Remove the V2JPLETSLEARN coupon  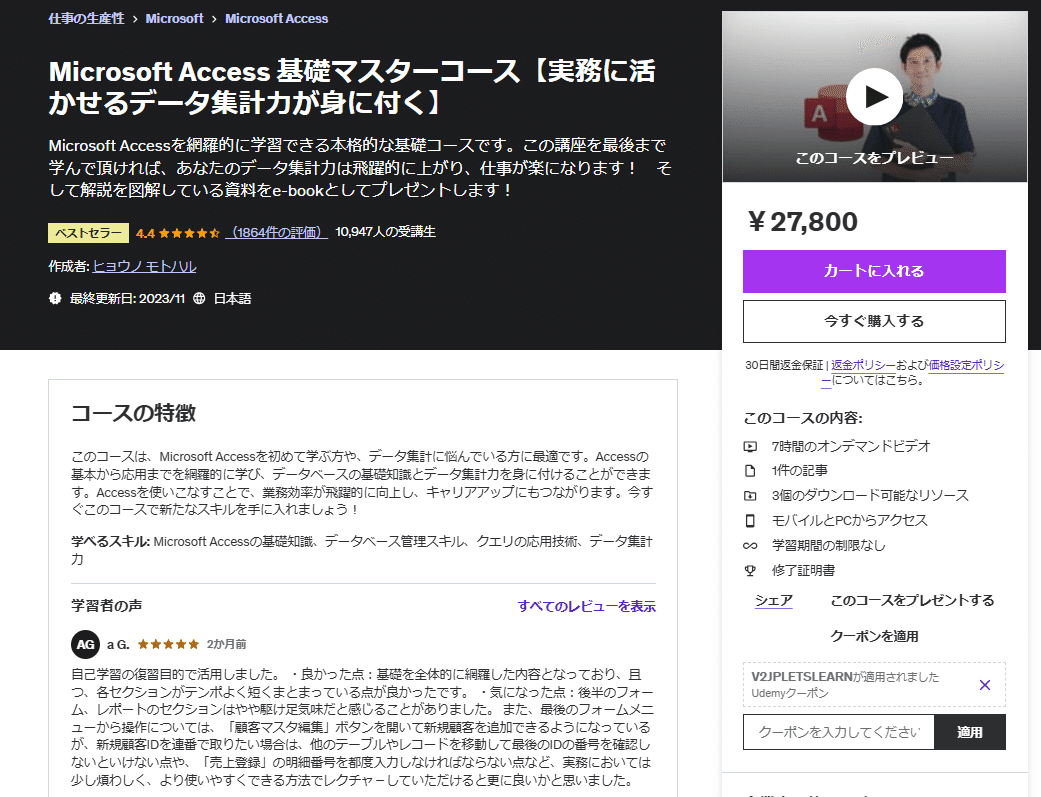pos(985,685)
